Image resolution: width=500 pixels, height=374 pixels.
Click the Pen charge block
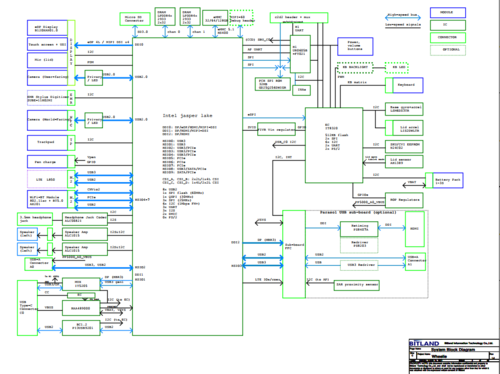point(47,162)
